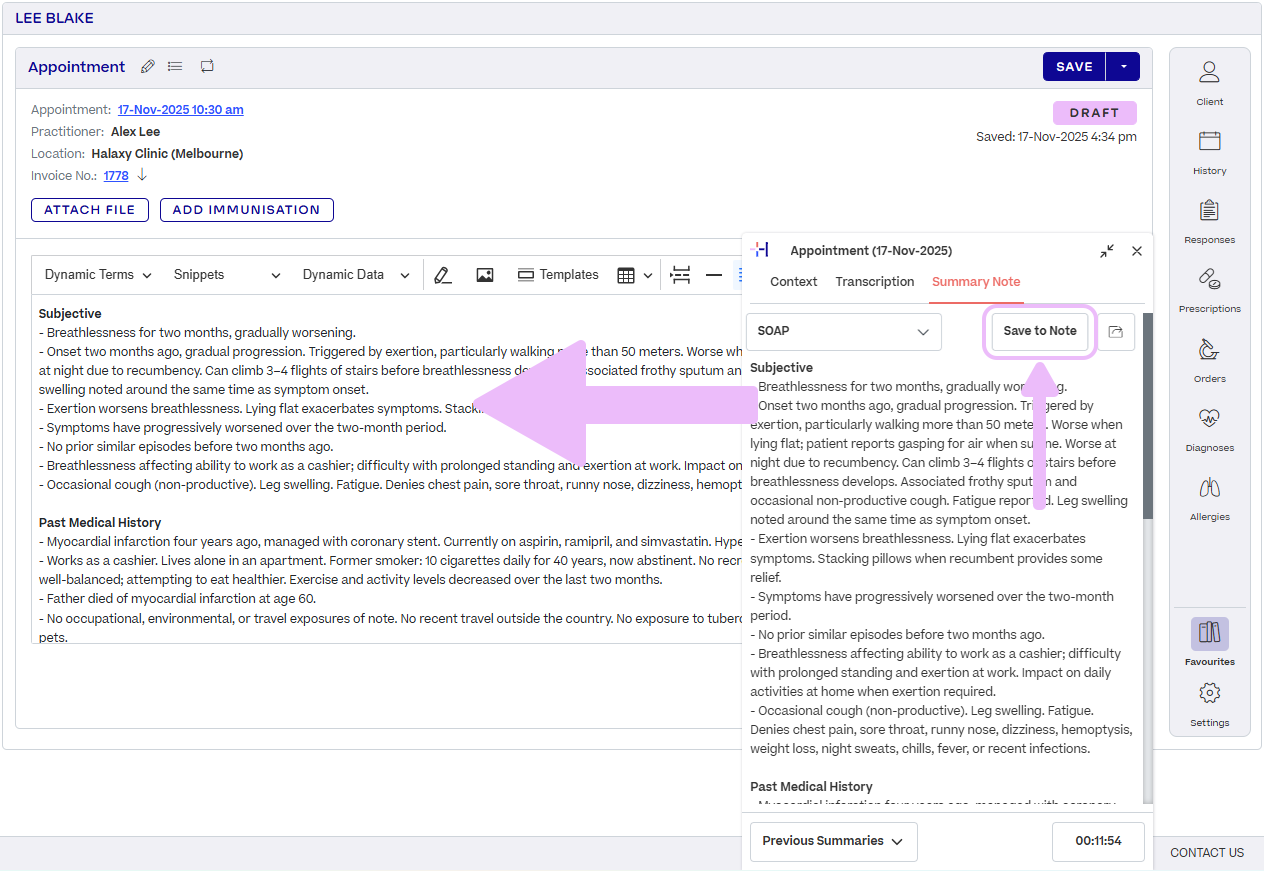1264x871 pixels.
Task: Expand the Previous Summaries dropdown
Action: click(x=834, y=841)
